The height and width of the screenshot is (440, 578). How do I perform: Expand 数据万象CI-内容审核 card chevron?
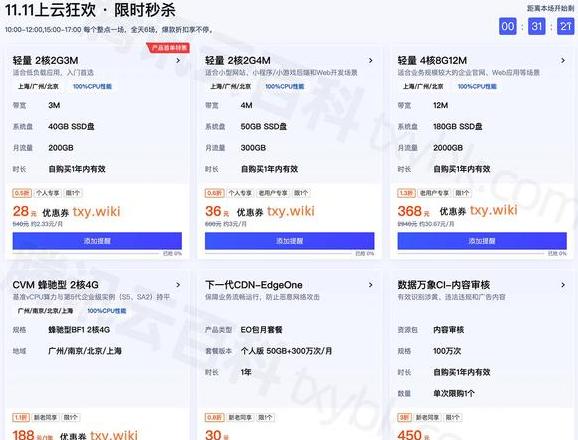click(563, 285)
